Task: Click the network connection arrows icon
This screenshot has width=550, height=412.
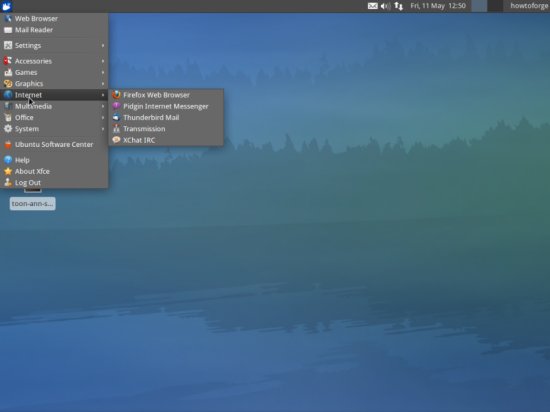Action: 398,6
